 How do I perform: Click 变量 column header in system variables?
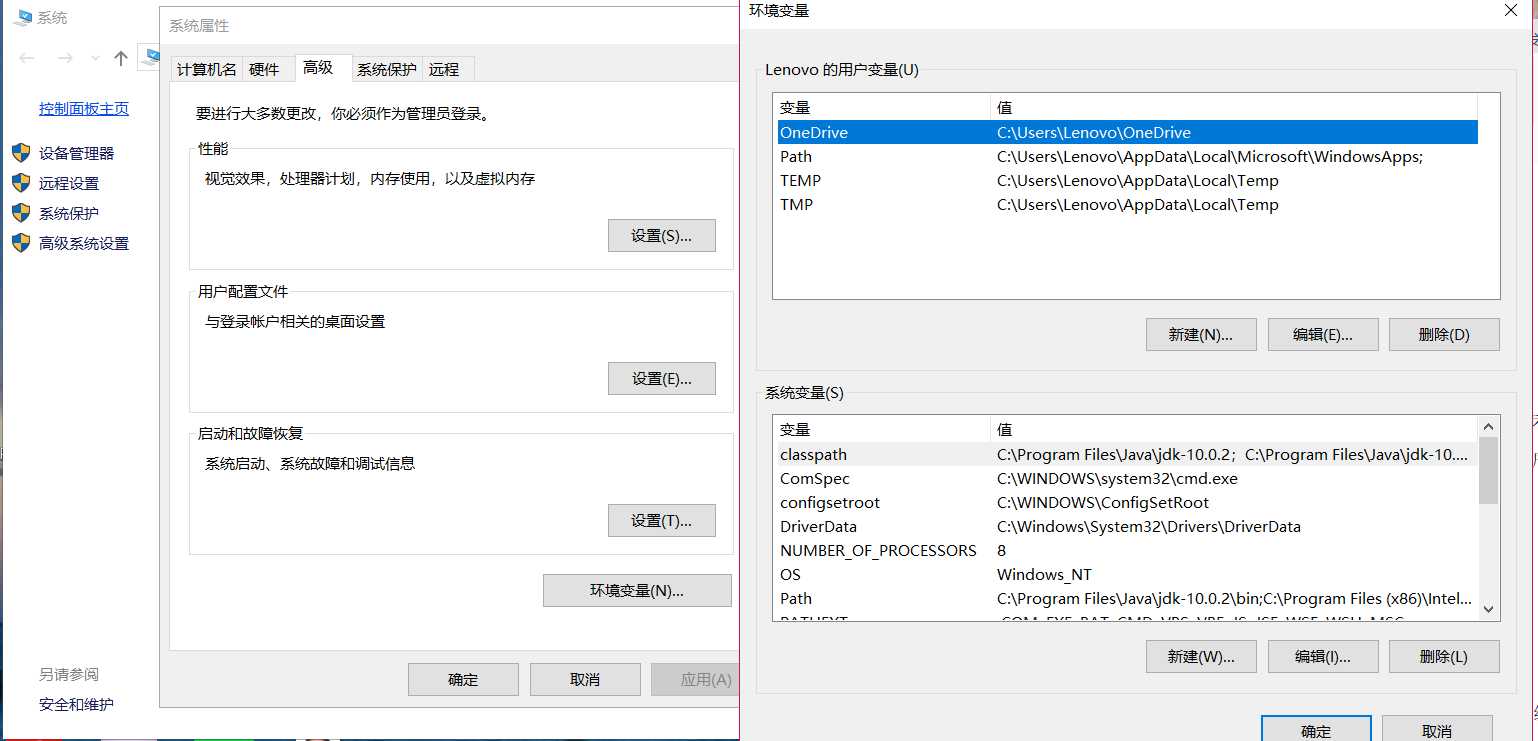click(x=882, y=429)
